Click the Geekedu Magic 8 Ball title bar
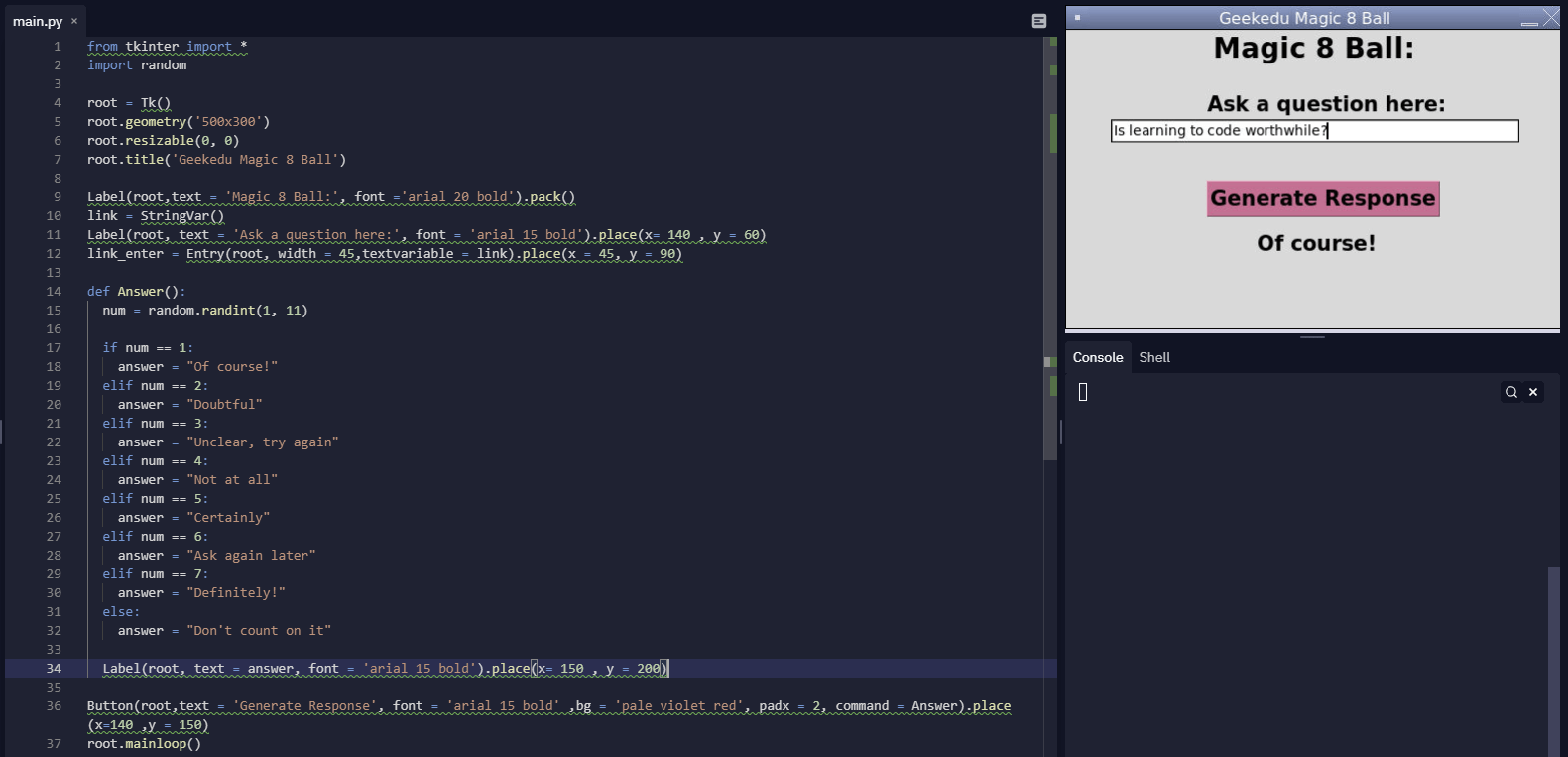Screen dimensions: 1568x757 (x=1304, y=18)
